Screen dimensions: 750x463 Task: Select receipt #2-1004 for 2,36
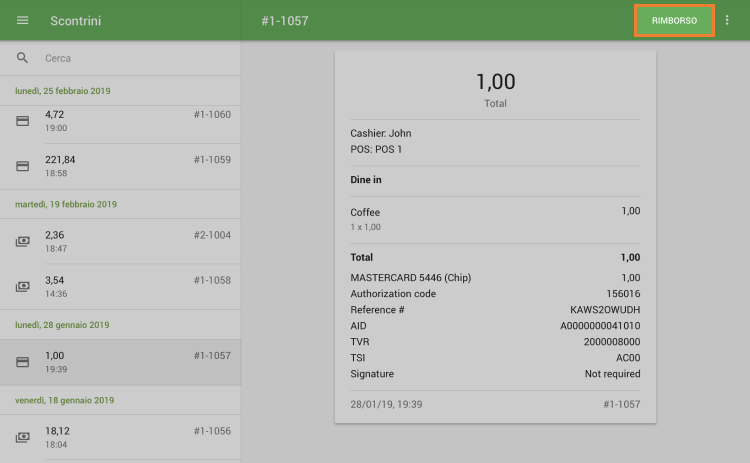(130, 241)
